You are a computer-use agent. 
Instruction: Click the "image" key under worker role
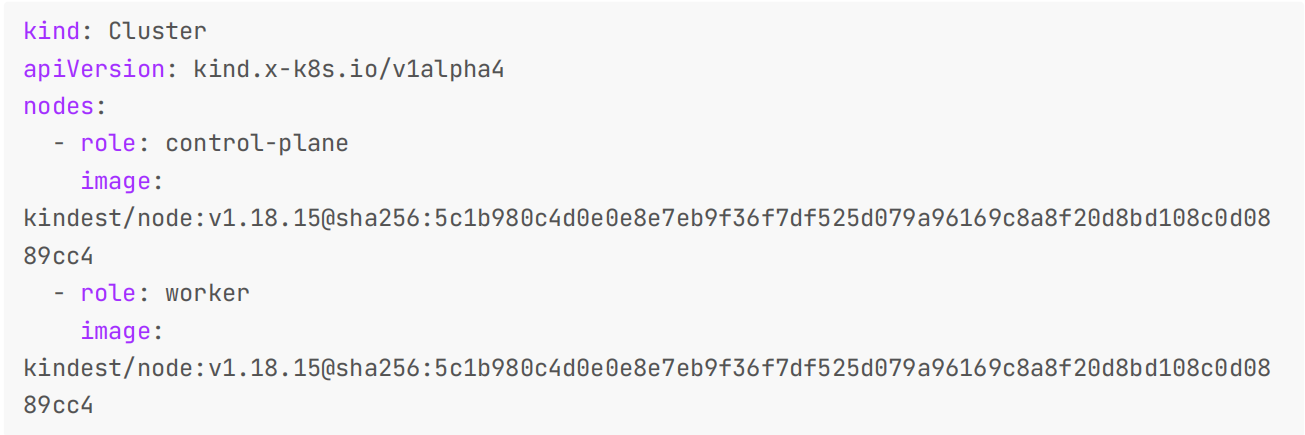coord(114,331)
